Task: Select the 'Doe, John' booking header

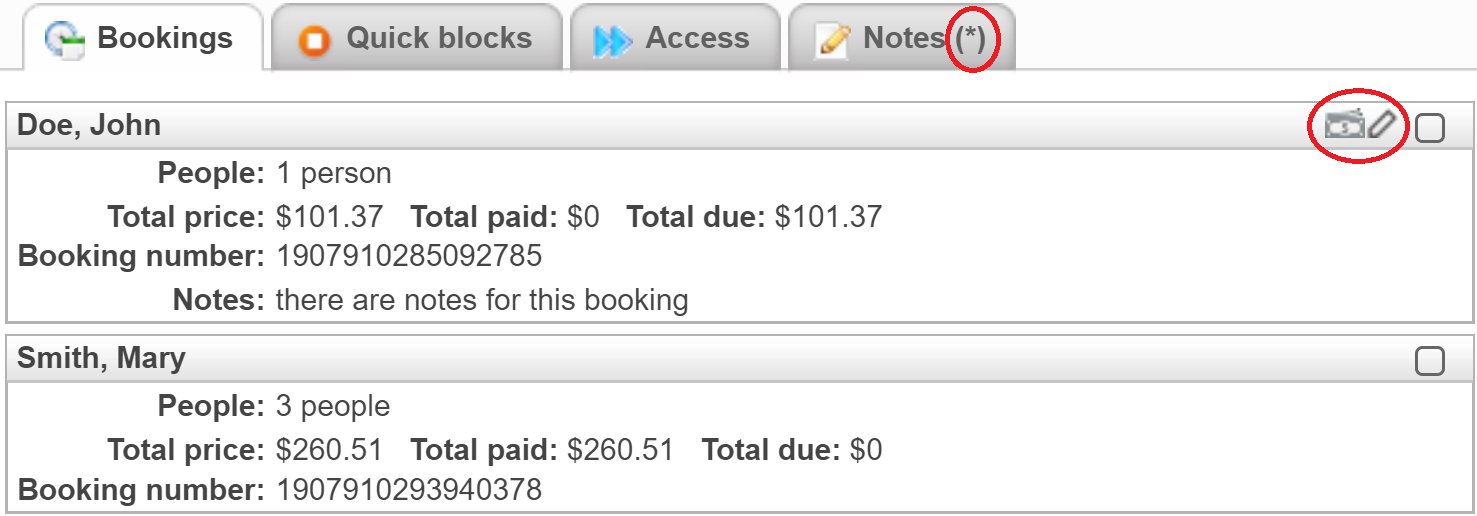Action: coord(89,125)
